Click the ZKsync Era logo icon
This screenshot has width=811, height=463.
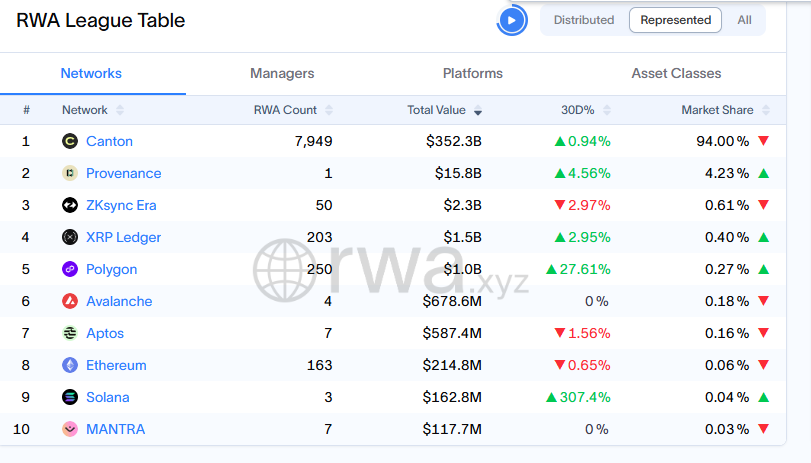tap(70, 205)
